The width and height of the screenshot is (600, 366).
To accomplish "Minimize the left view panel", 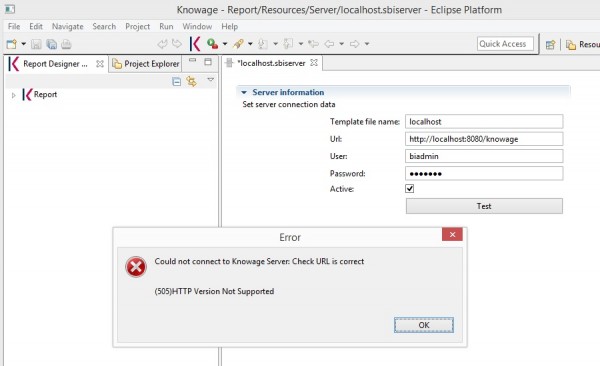I will (x=192, y=60).
